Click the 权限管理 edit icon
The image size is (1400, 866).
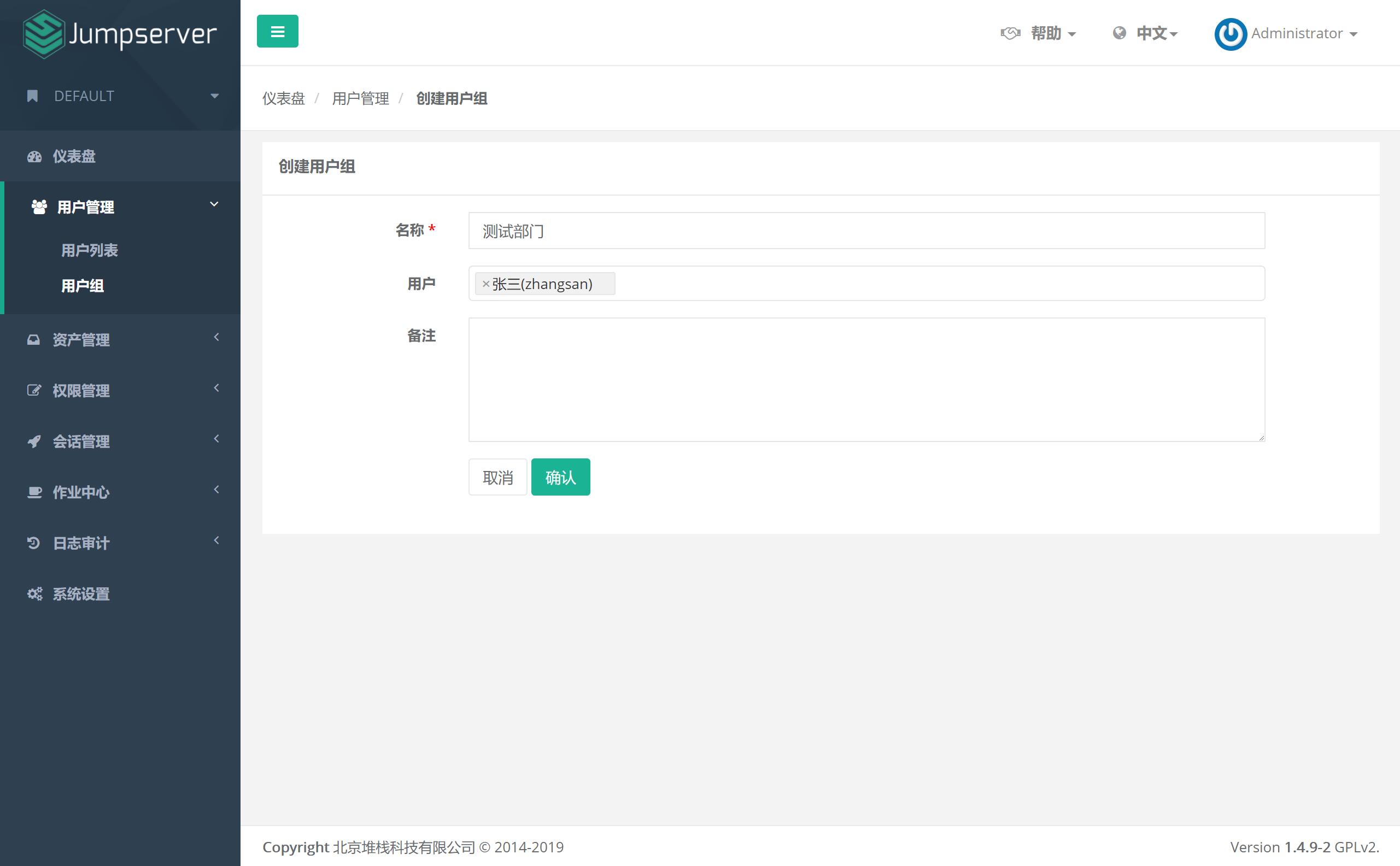pos(34,391)
